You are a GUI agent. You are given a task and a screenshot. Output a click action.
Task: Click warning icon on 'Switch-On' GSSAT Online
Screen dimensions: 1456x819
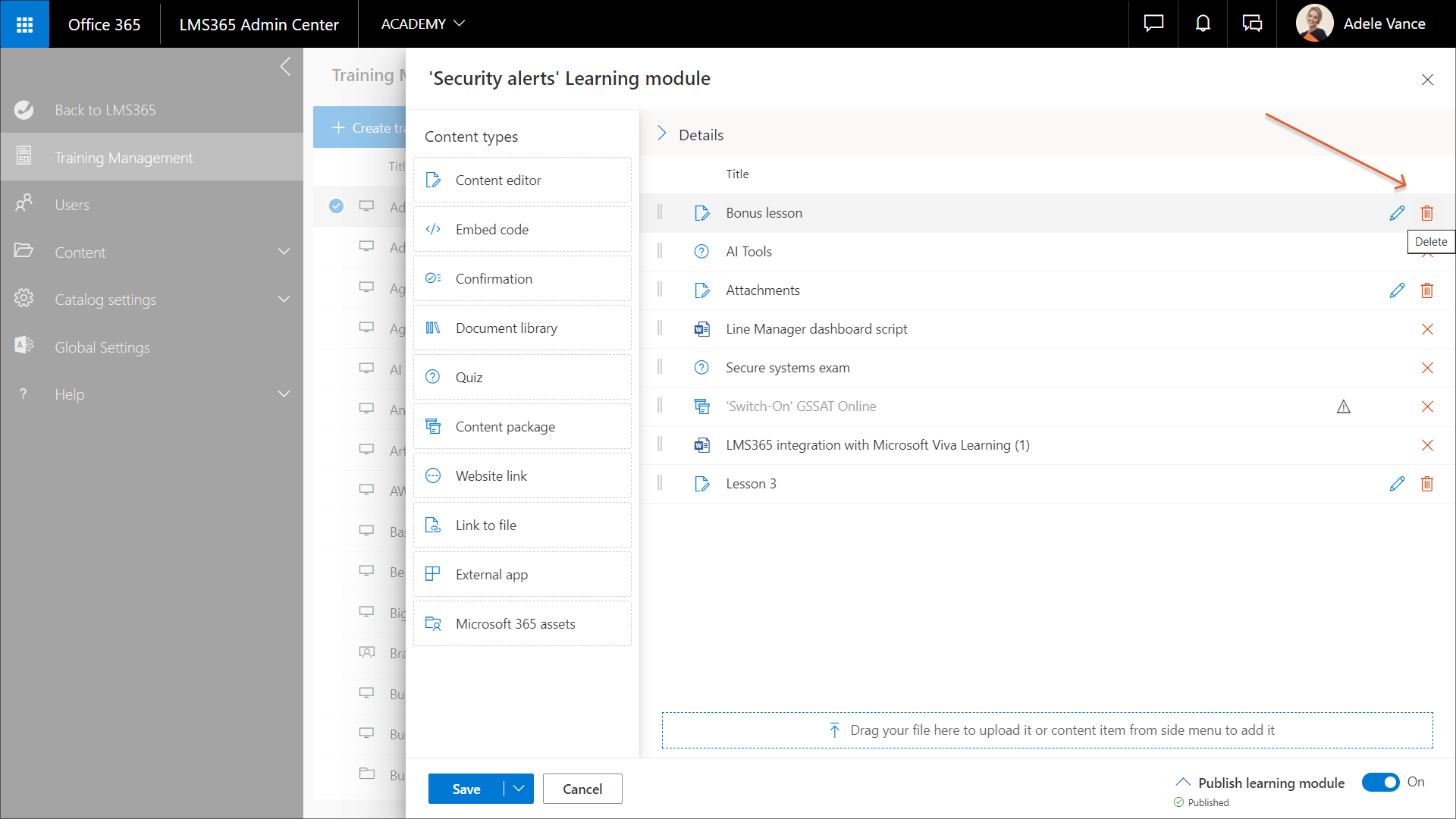(1343, 406)
